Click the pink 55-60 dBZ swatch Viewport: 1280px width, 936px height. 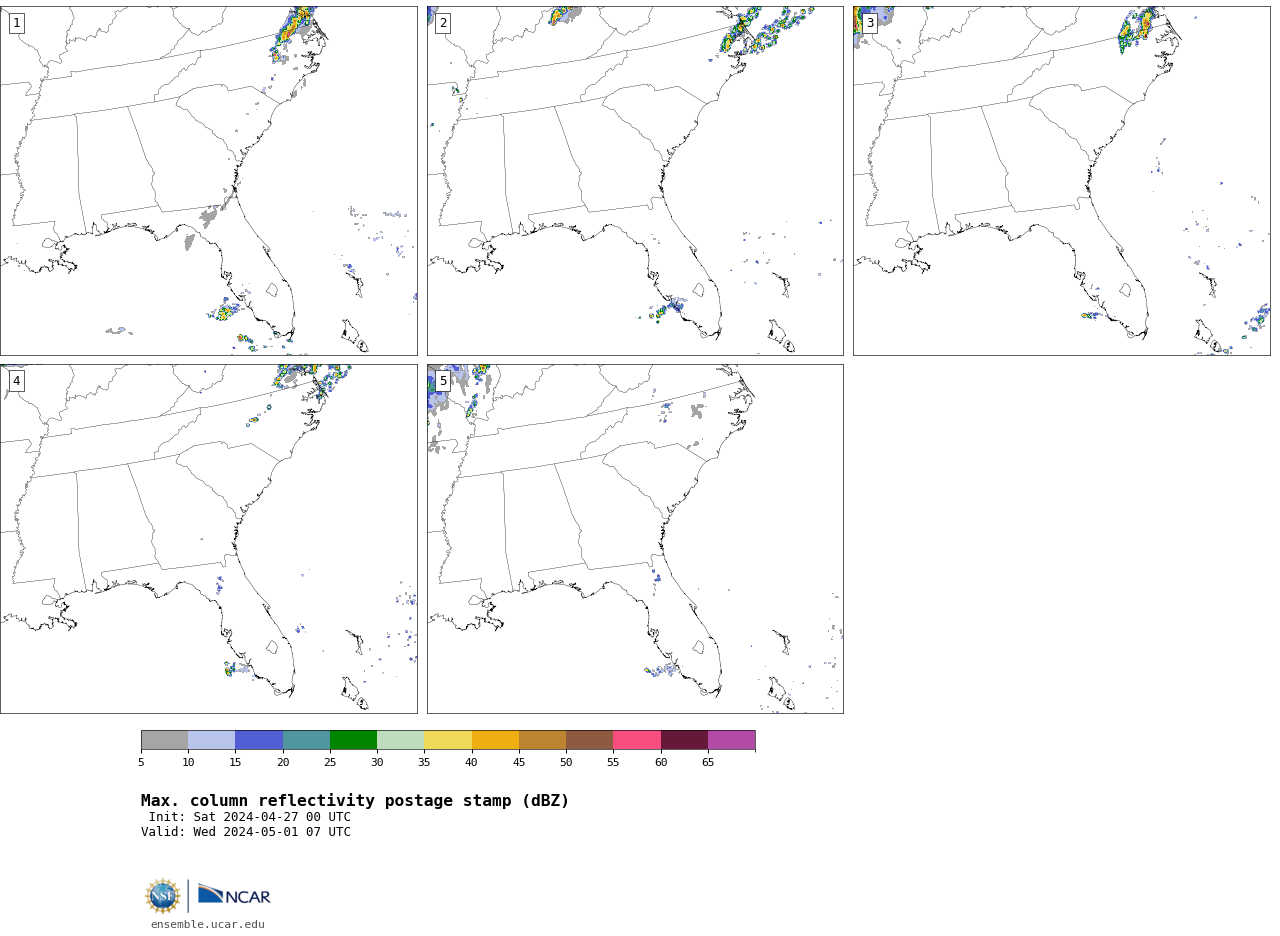[x=637, y=740]
